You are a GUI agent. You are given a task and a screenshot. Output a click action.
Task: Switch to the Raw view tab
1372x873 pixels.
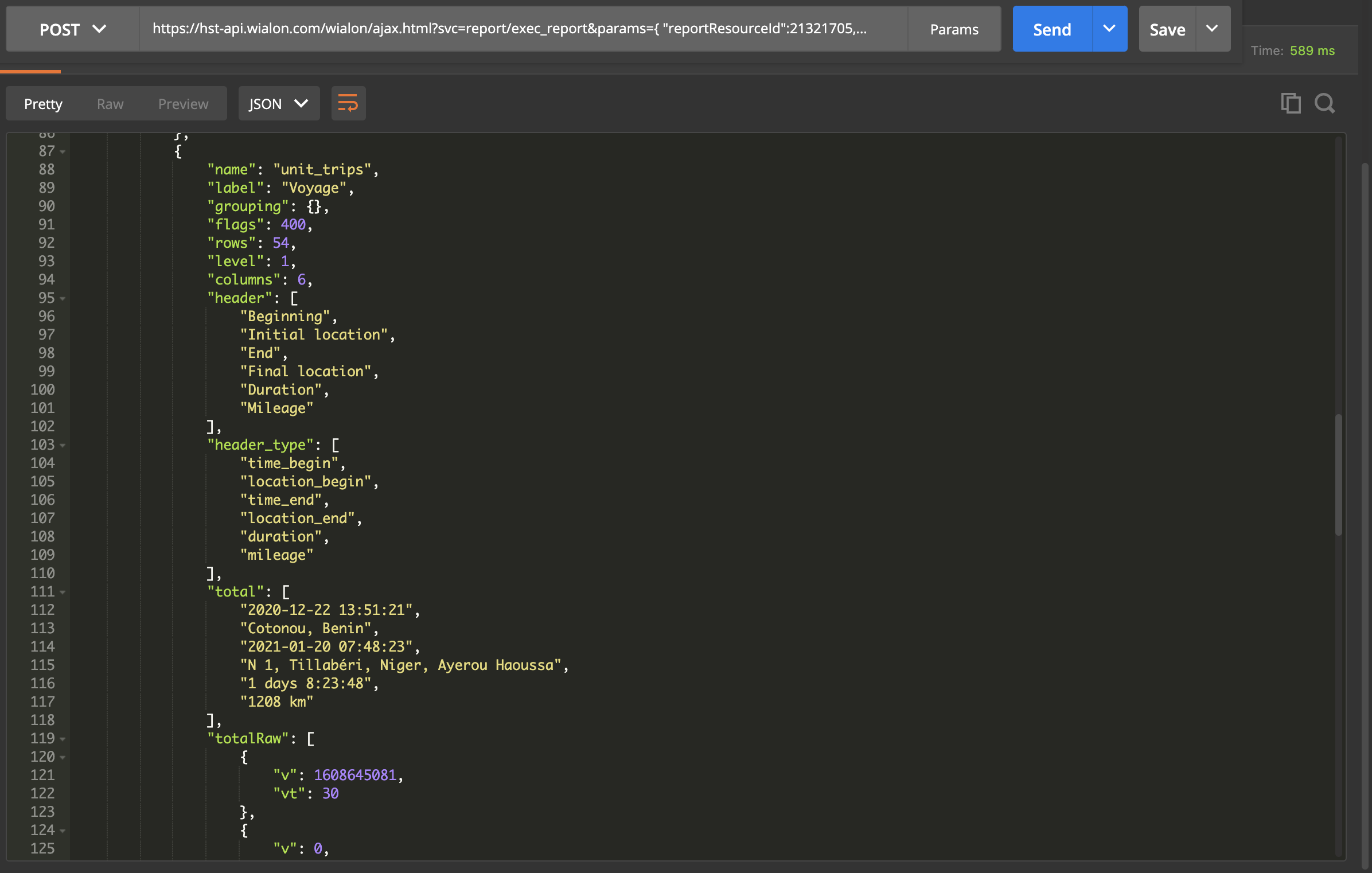coord(110,104)
